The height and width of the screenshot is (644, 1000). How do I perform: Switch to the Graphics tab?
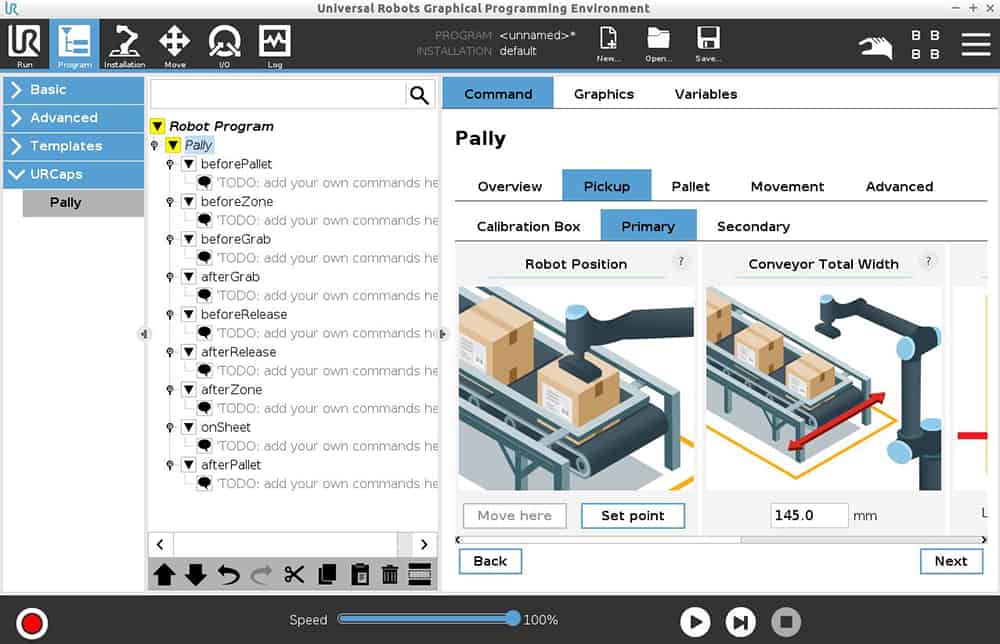click(x=603, y=94)
